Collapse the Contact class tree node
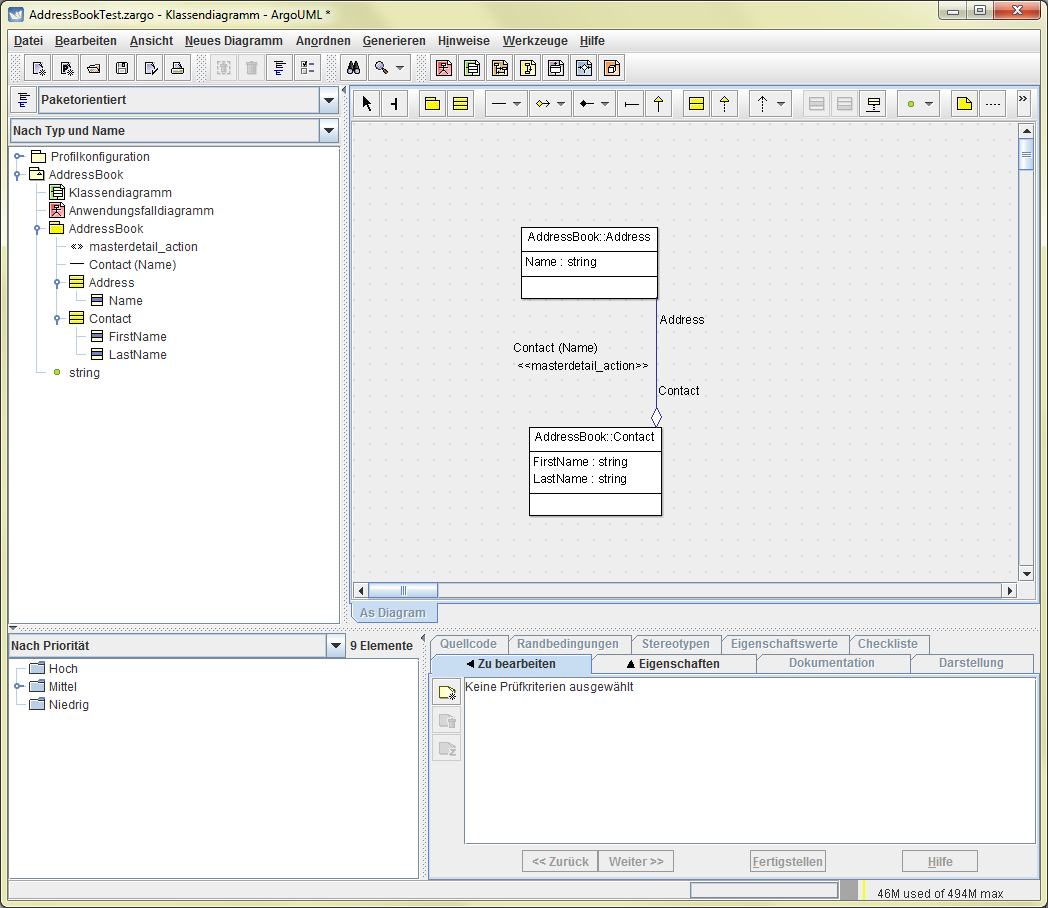This screenshot has height=908, width=1048. [x=57, y=319]
